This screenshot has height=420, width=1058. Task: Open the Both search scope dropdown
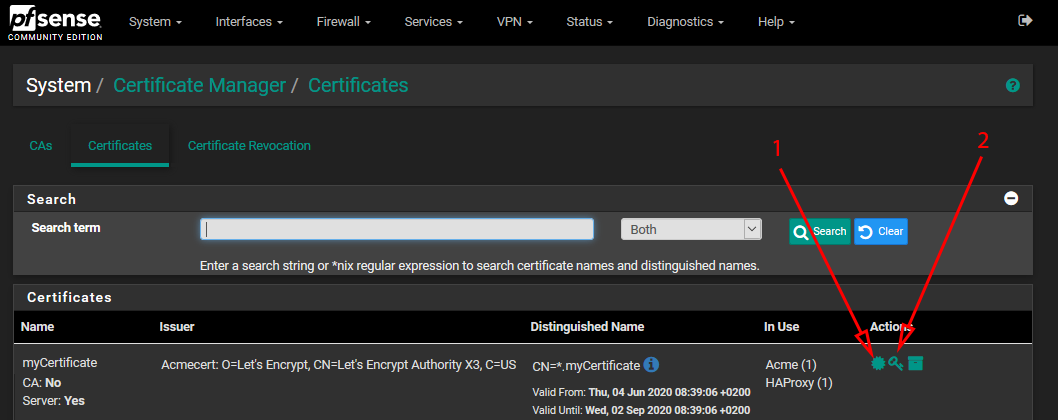[692, 230]
